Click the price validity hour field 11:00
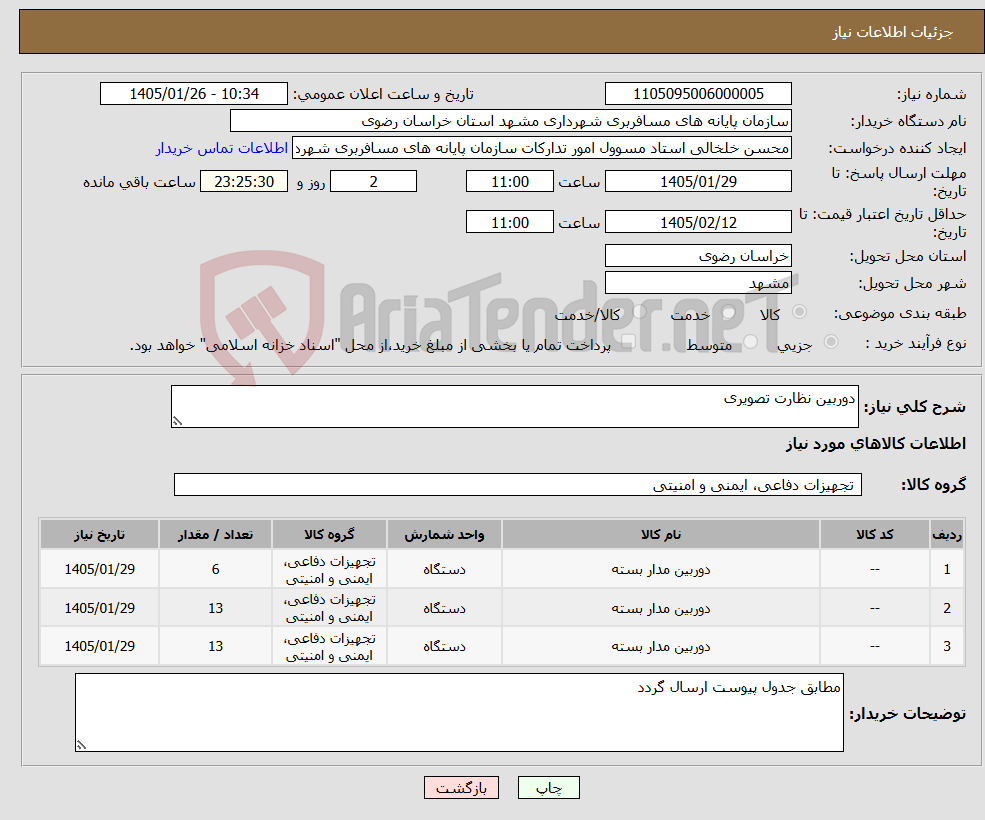Screen dimensions: 985x820 pos(509,222)
